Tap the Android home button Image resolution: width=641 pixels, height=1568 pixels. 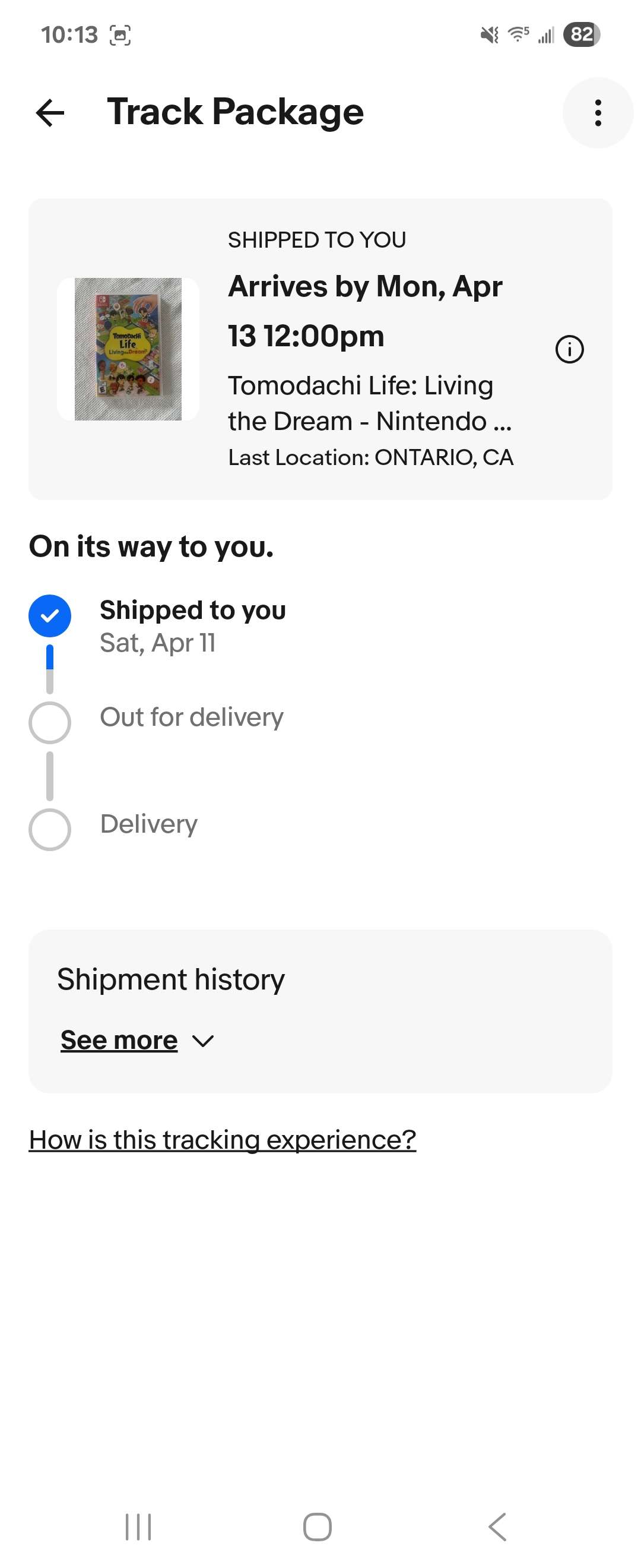pyautogui.click(x=318, y=1526)
